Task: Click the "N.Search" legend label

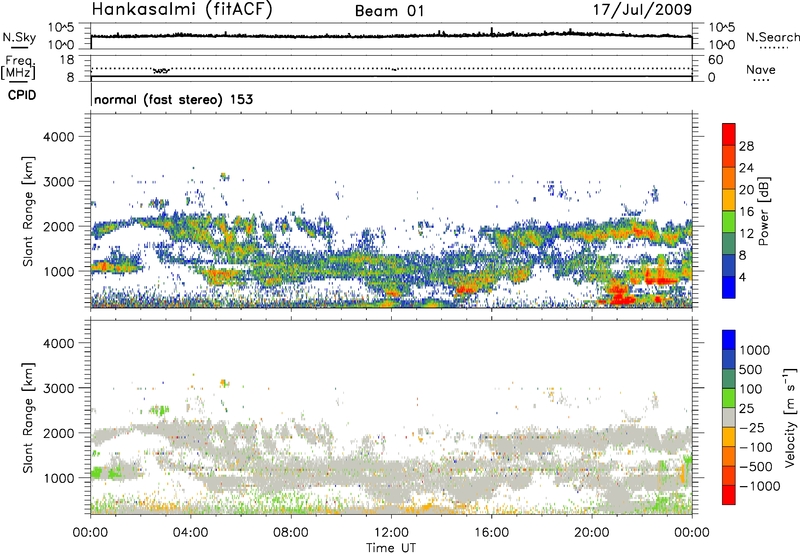Action: pyautogui.click(x=772, y=37)
